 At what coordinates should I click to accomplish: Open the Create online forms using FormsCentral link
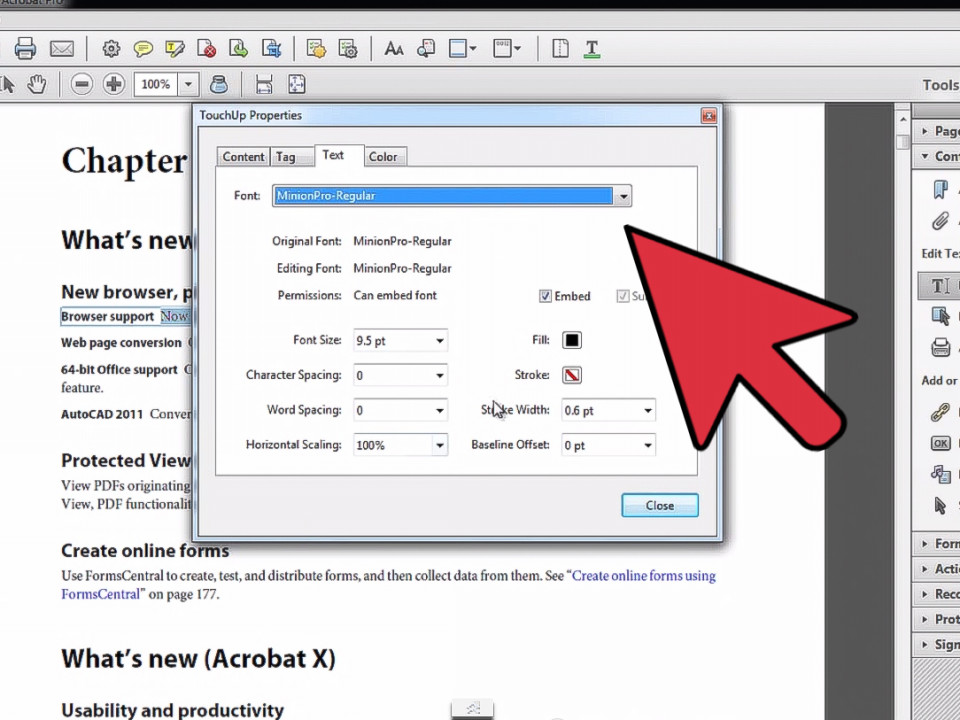(643, 576)
